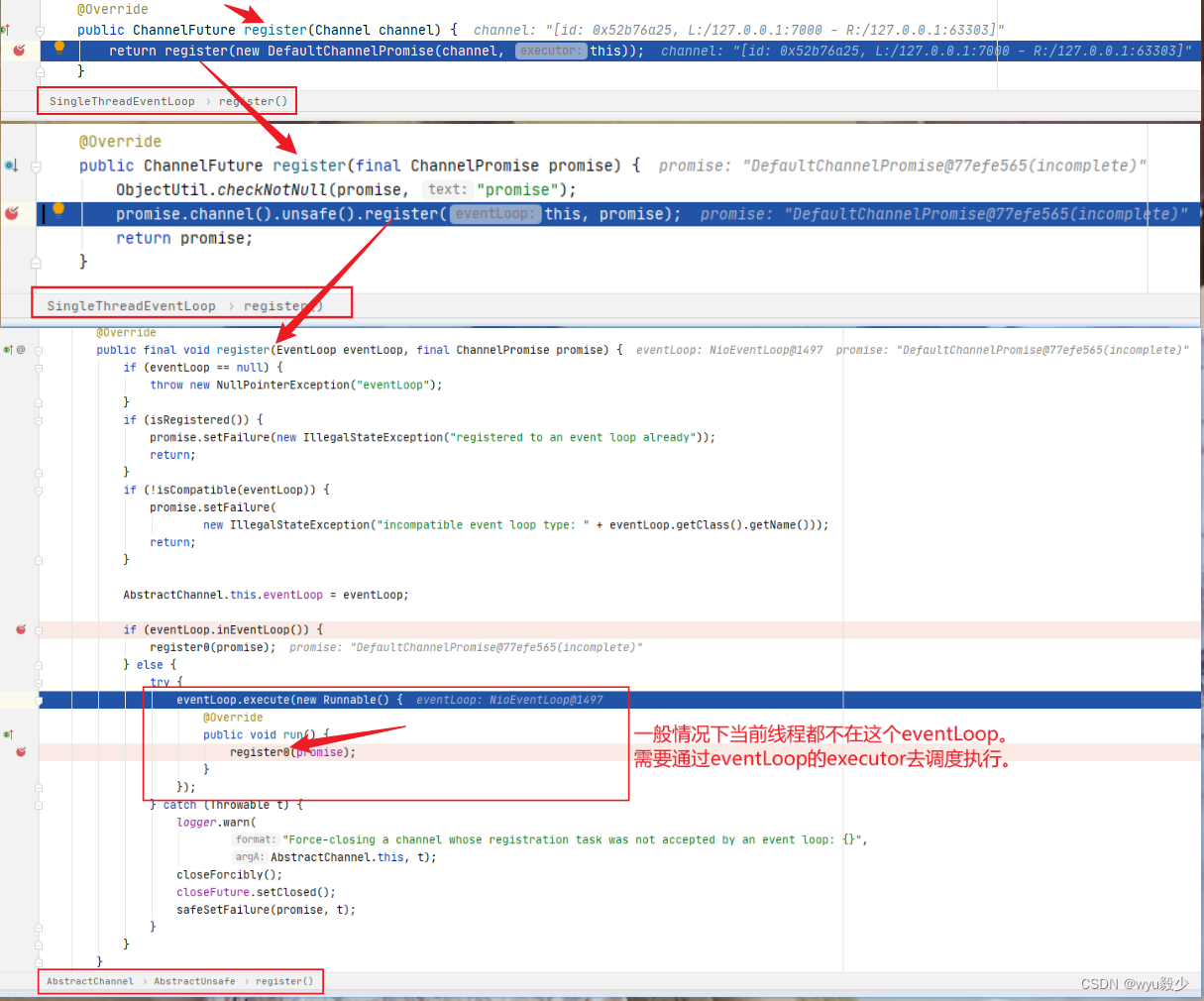Click the 'argA:' parameter hint
Screen dimensions: 1204x1001
(250, 857)
